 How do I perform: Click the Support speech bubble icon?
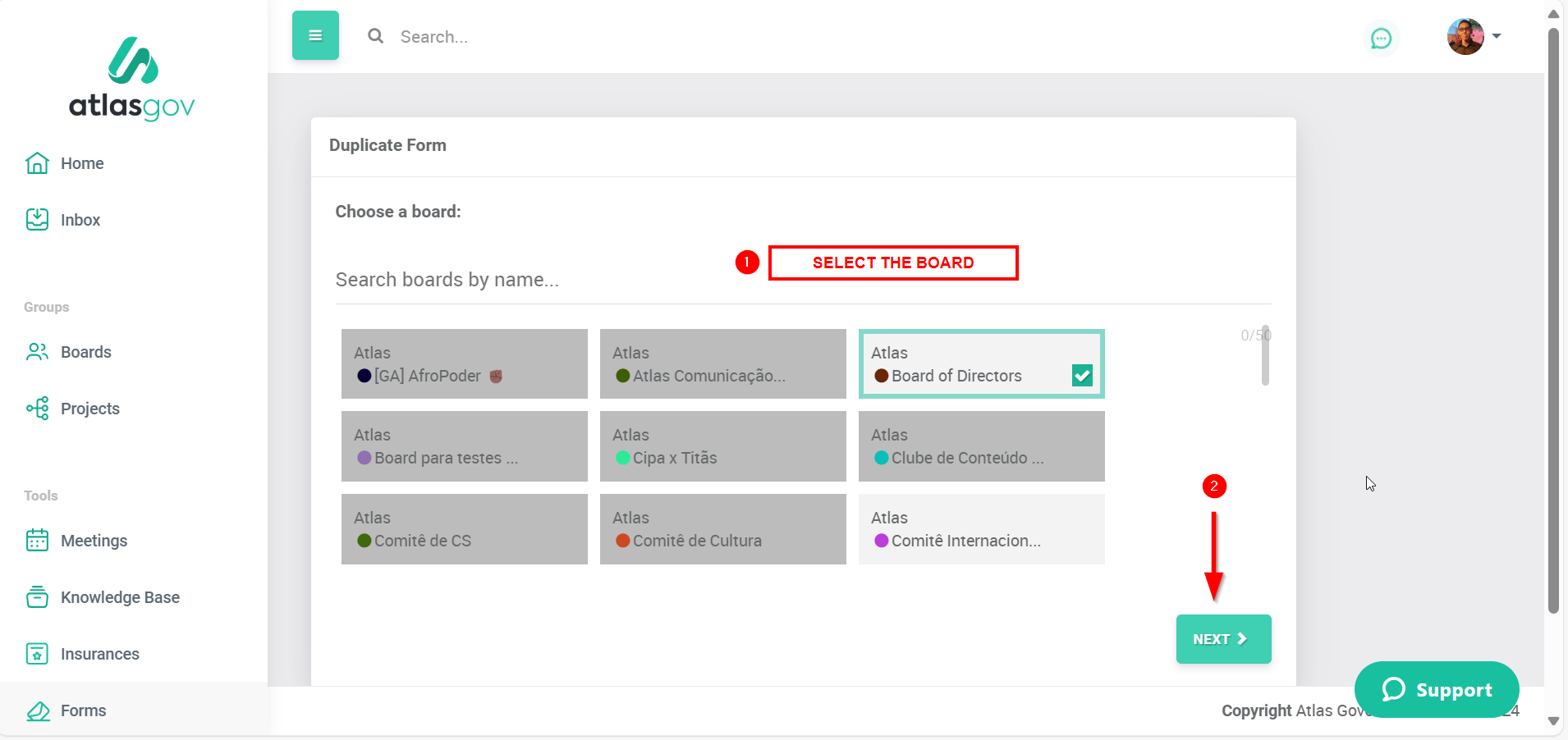coord(1393,690)
